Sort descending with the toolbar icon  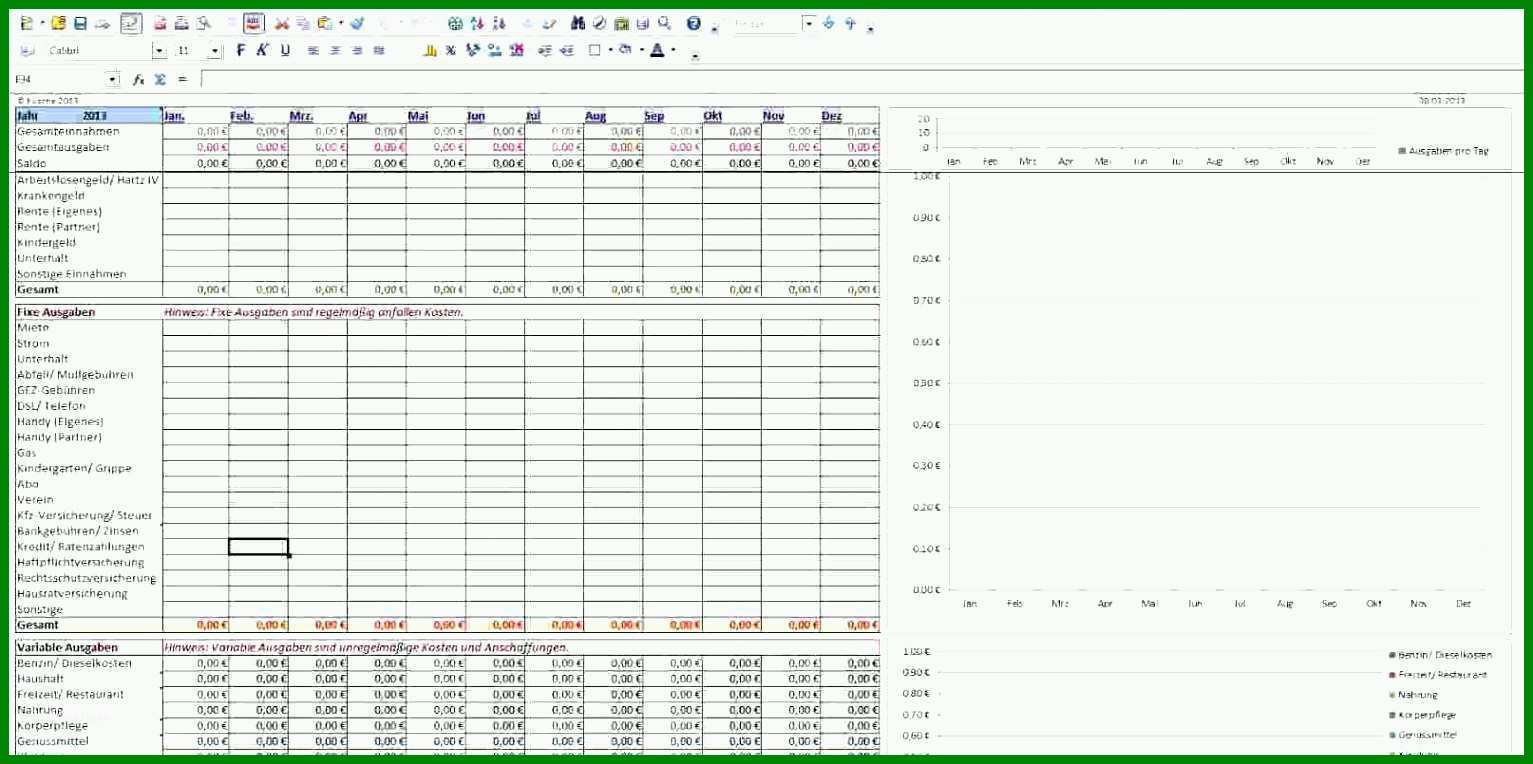coord(499,23)
